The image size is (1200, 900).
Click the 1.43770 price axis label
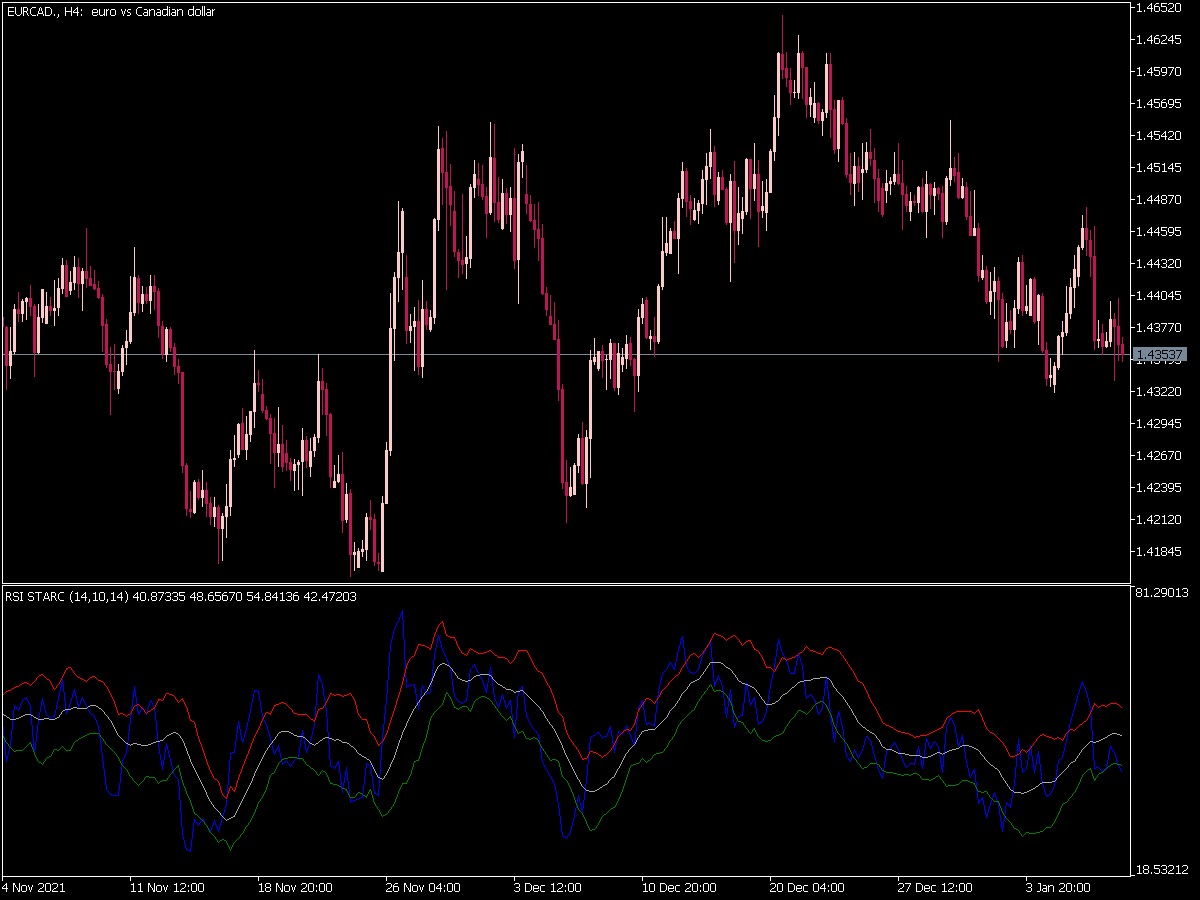click(x=1161, y=328)
